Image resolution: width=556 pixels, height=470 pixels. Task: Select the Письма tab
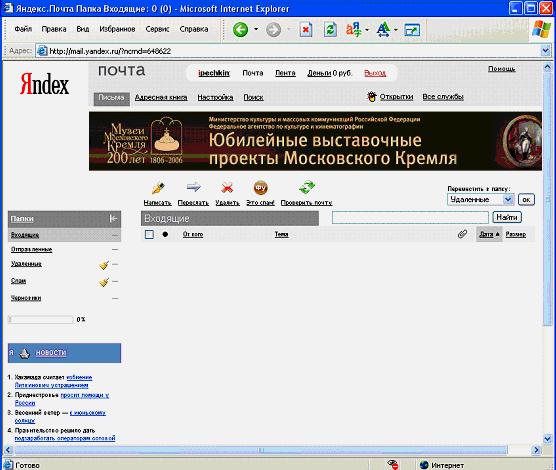(111, 98)
